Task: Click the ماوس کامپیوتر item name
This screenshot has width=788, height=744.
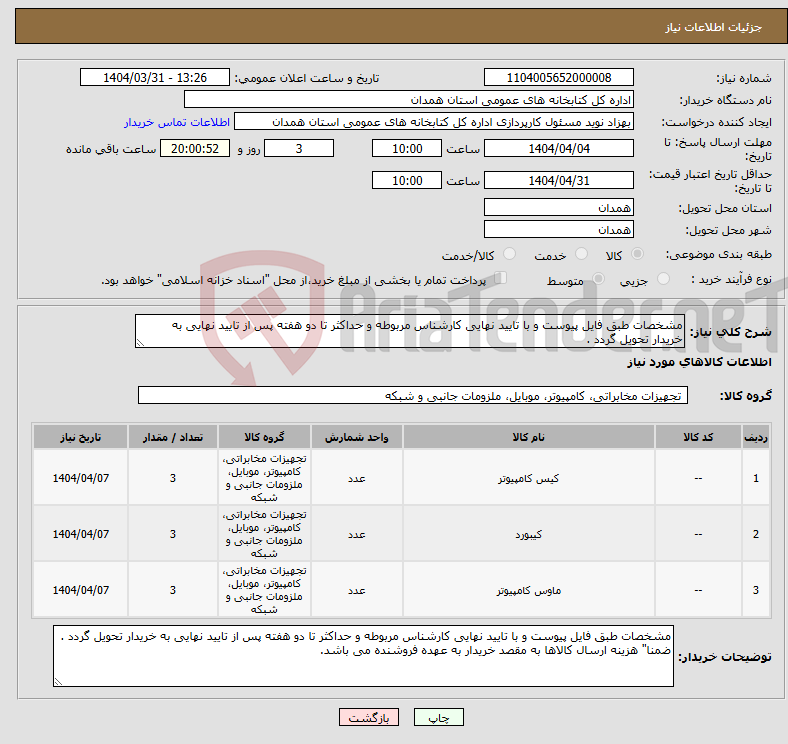Action: 529,590
